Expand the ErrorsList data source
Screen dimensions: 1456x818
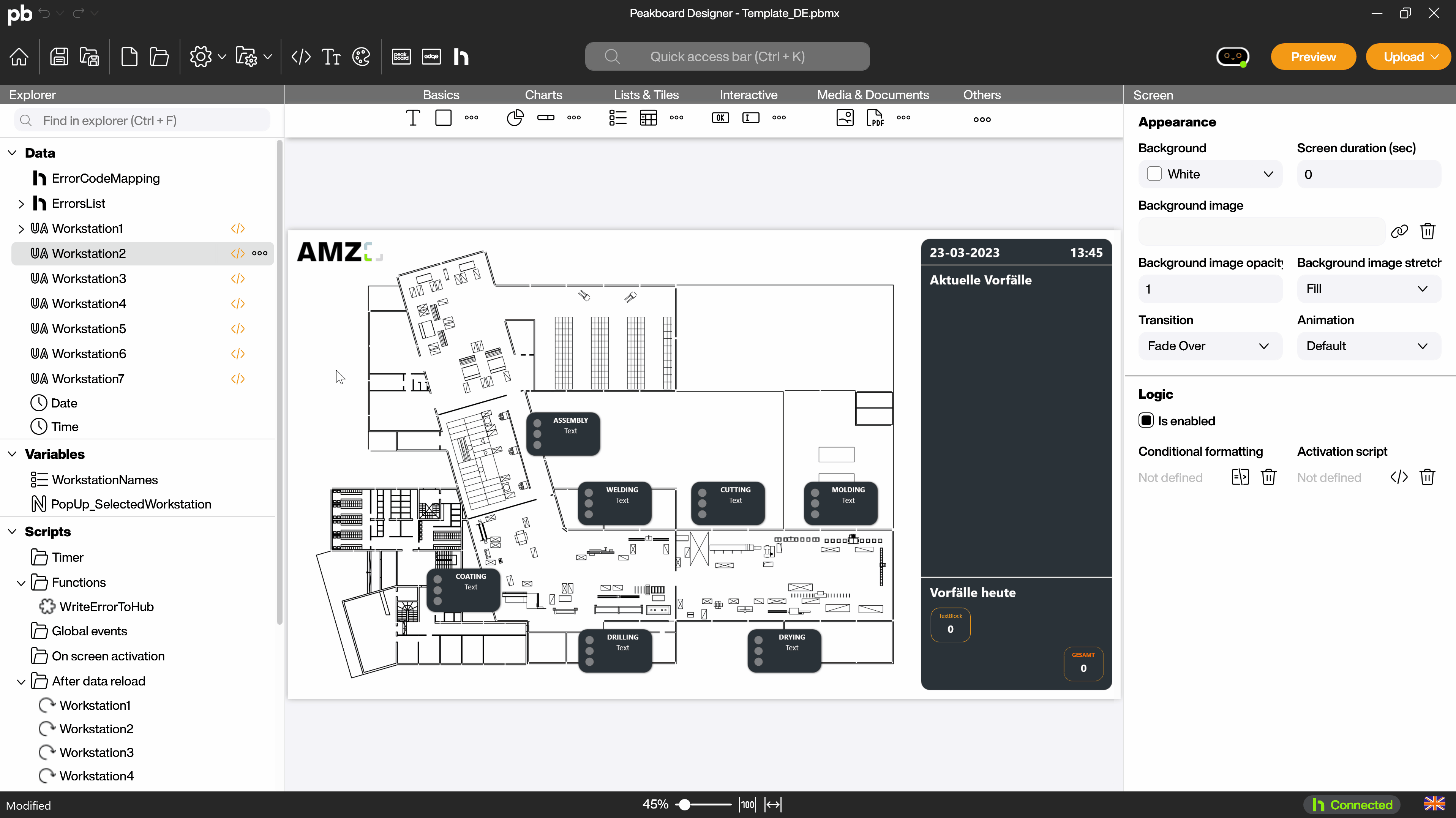coord(21,204)
